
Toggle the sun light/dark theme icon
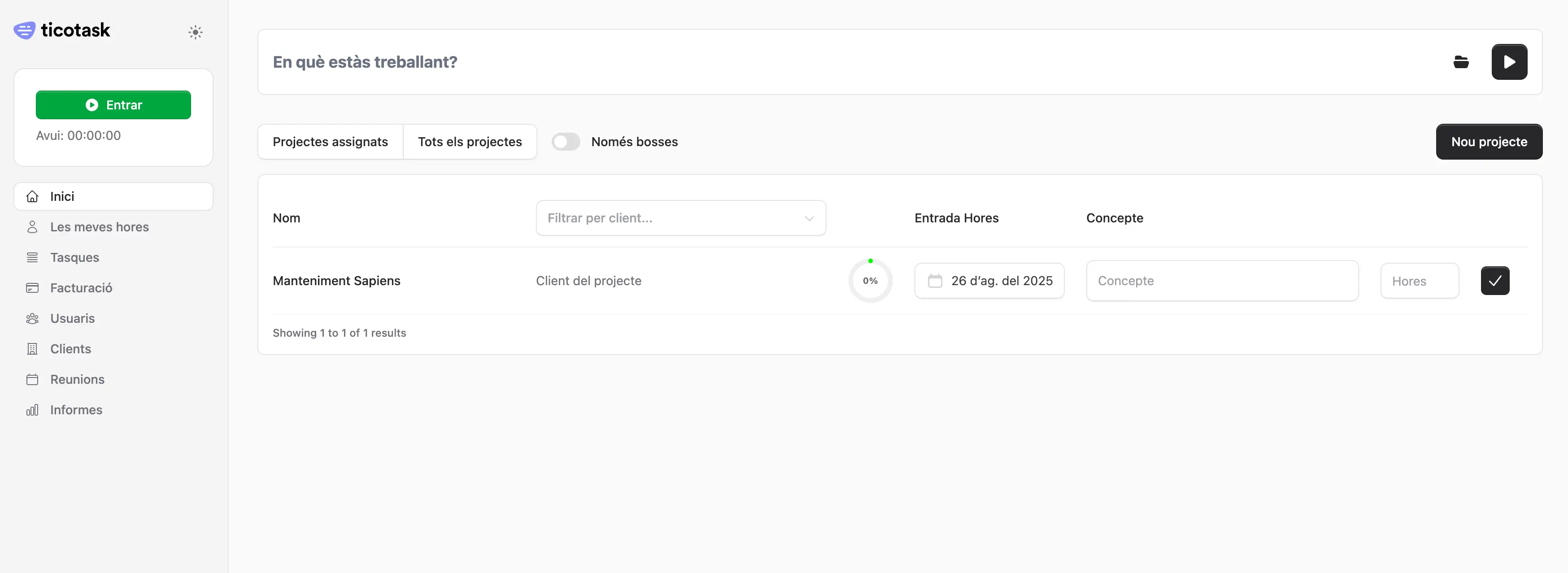click(x=195, y=32)
